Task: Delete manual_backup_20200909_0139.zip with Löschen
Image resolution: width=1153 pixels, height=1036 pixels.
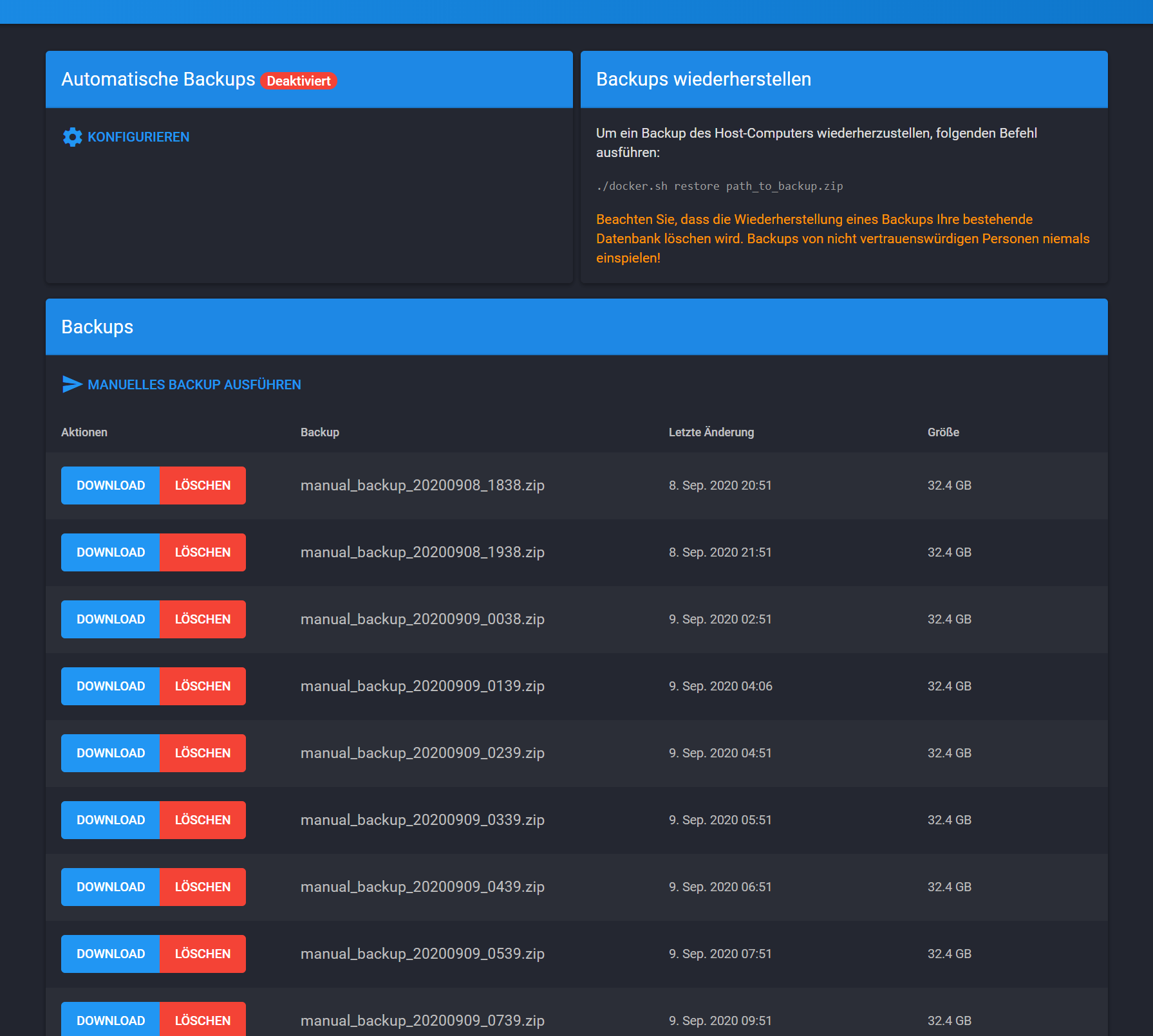Action: [x=203, y=686]
